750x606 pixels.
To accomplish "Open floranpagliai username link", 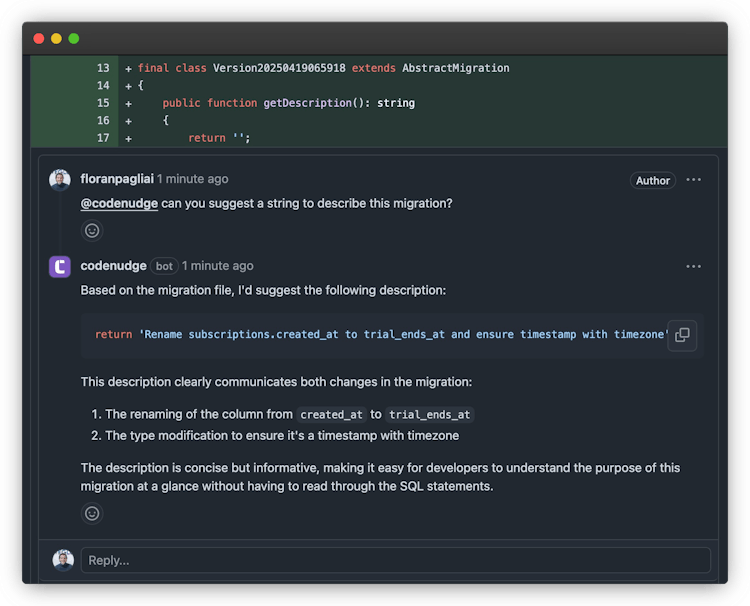I will 117,179.
